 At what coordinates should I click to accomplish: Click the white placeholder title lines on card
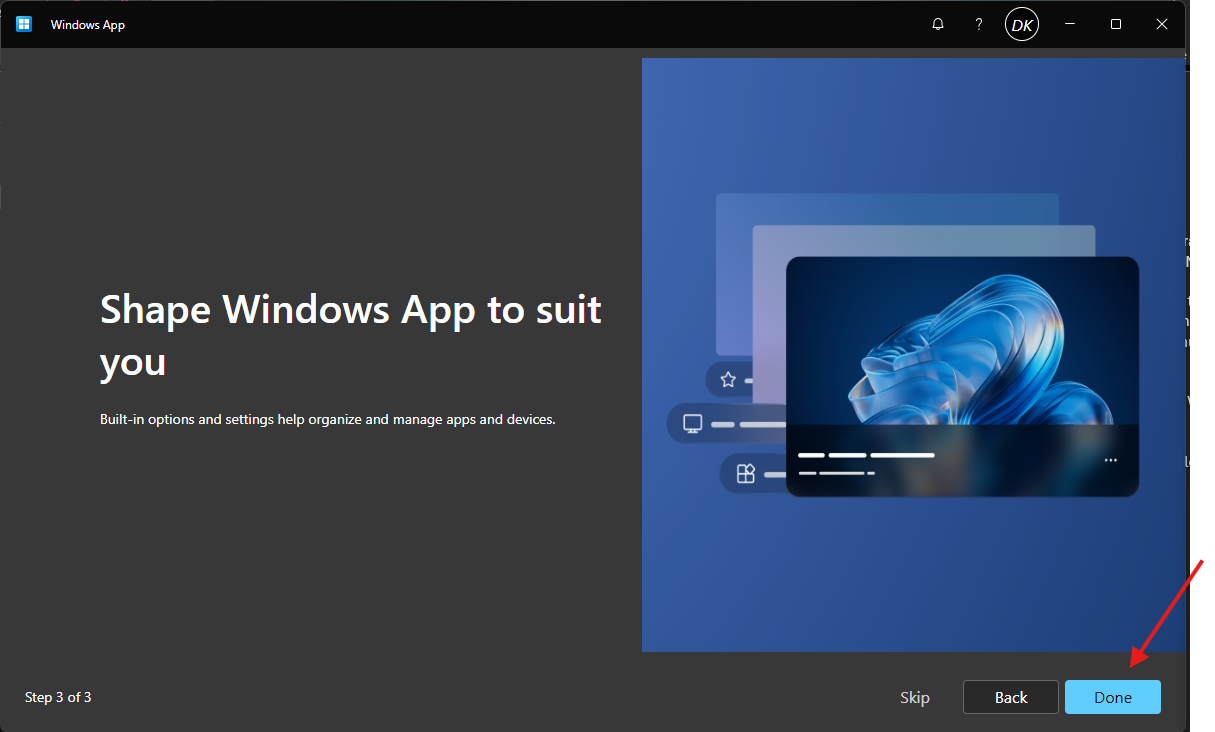(865, 455)
